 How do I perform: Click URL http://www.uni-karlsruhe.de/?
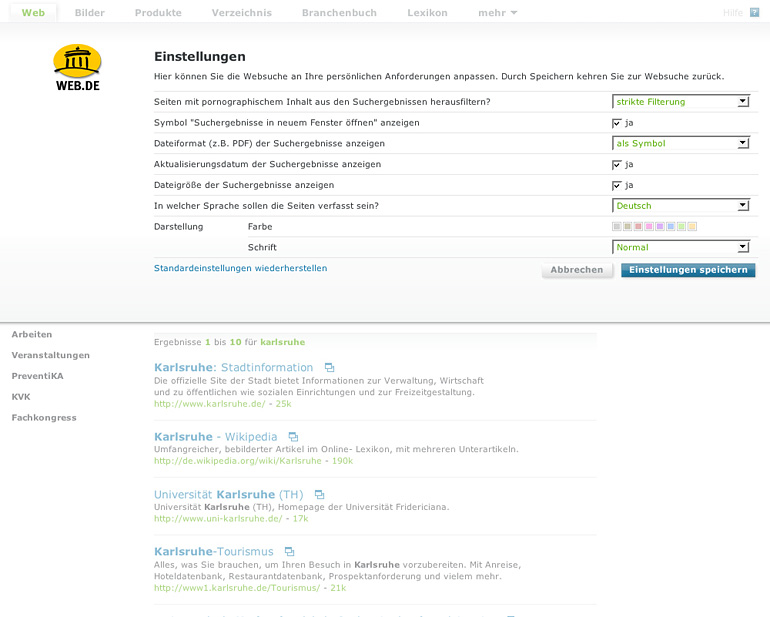tap(218, 518)
